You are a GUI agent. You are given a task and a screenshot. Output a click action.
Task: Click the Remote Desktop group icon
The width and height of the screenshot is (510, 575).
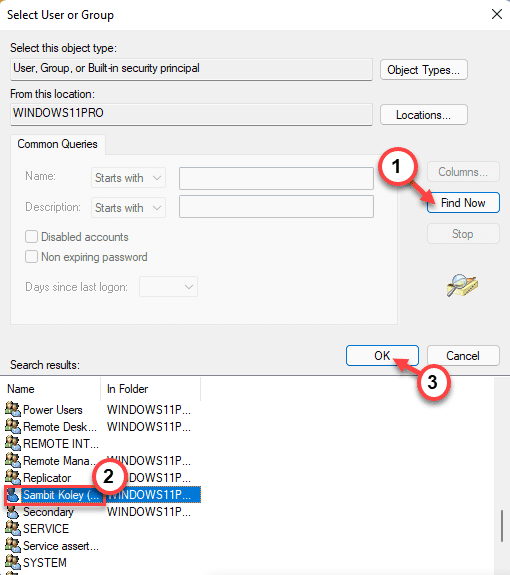tap(13, 426)
